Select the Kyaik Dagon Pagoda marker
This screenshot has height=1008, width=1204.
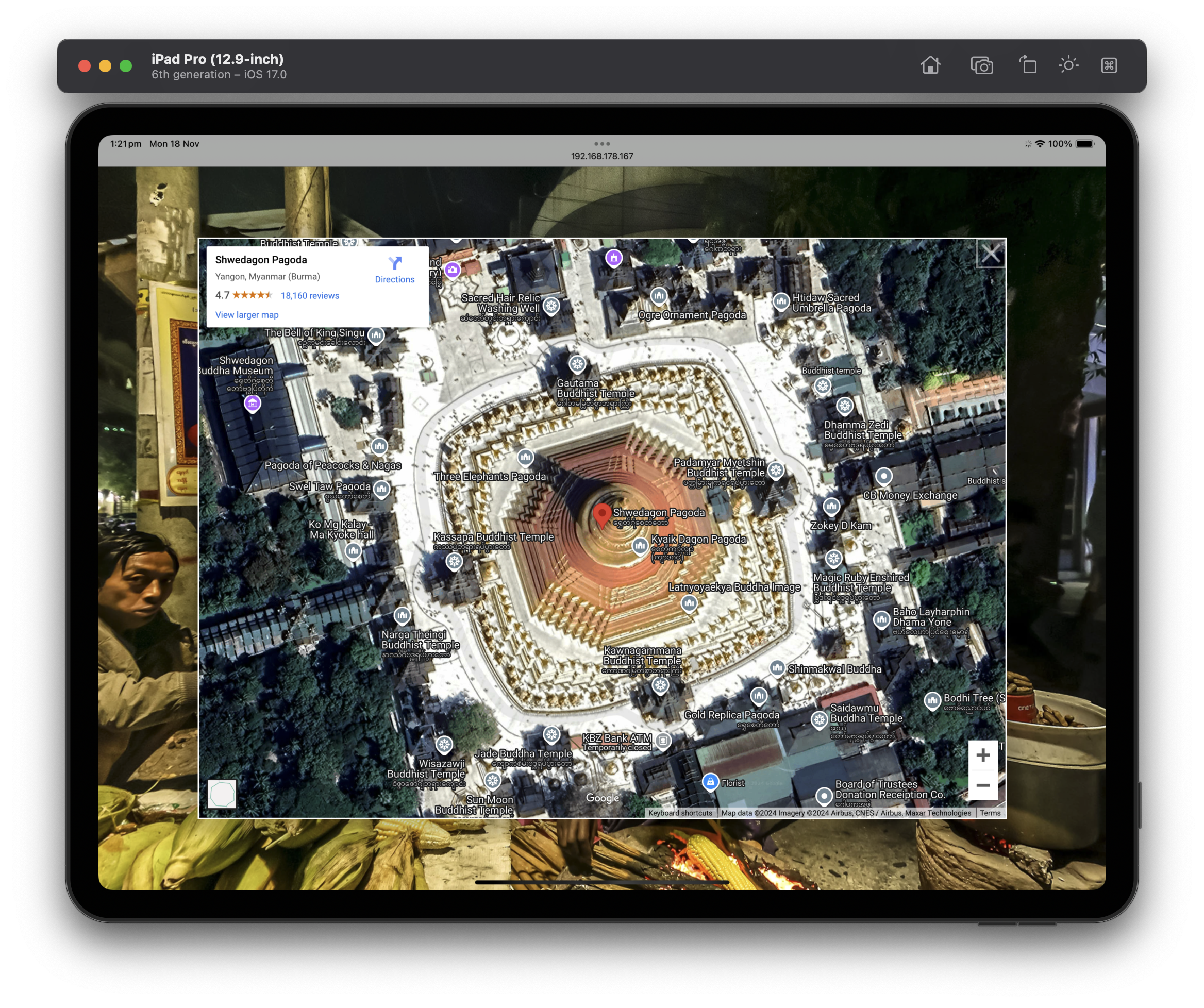coord(640,546)
